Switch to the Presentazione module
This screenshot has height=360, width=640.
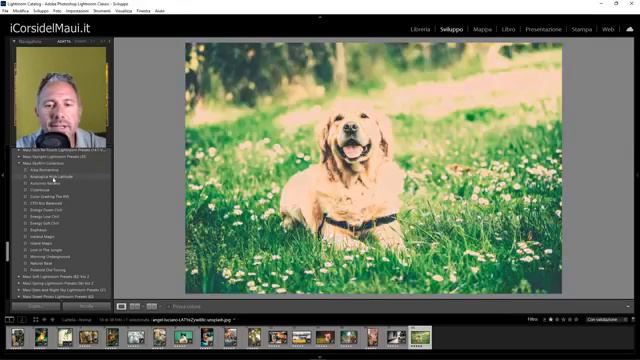[x=543, y=29]
